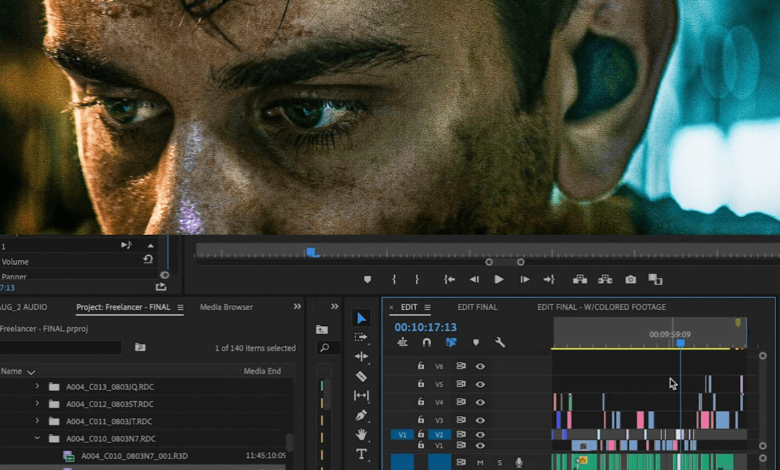Click export icon in Effect Controls
The image size is (780, 470).
[x=161, y=286]
